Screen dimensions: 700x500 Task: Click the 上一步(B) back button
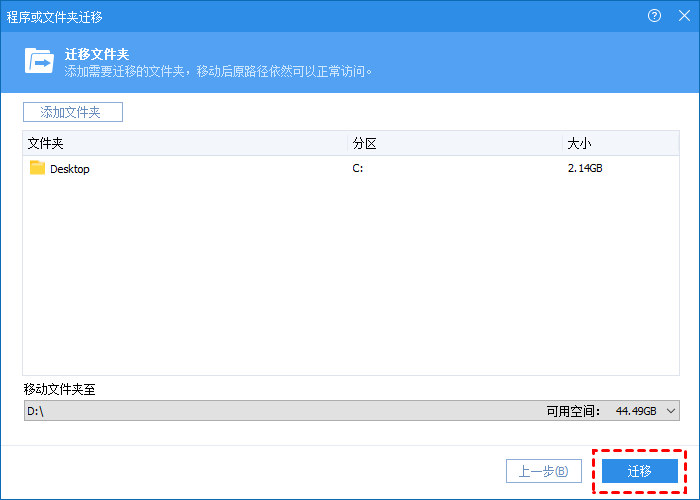(544, 471)
